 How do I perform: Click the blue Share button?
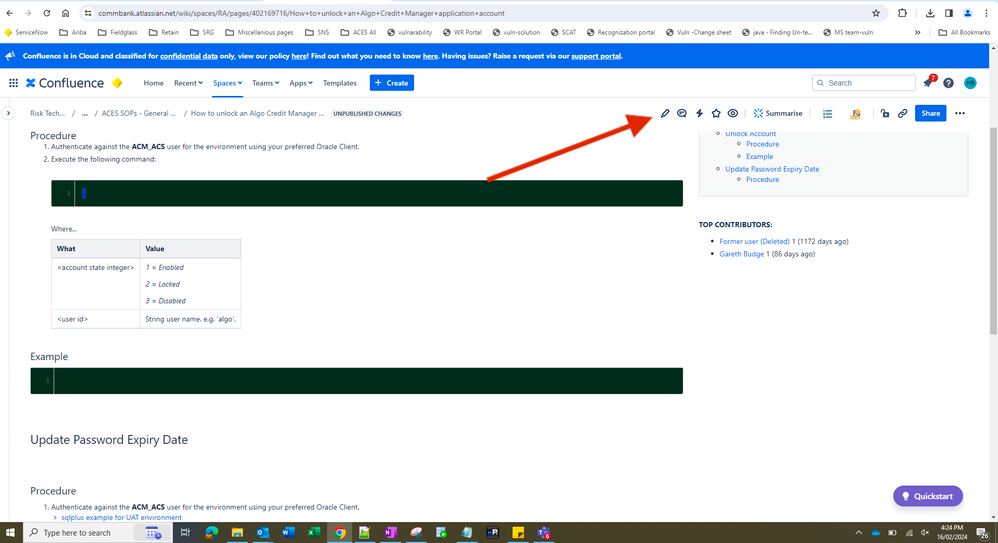point(930,113)
